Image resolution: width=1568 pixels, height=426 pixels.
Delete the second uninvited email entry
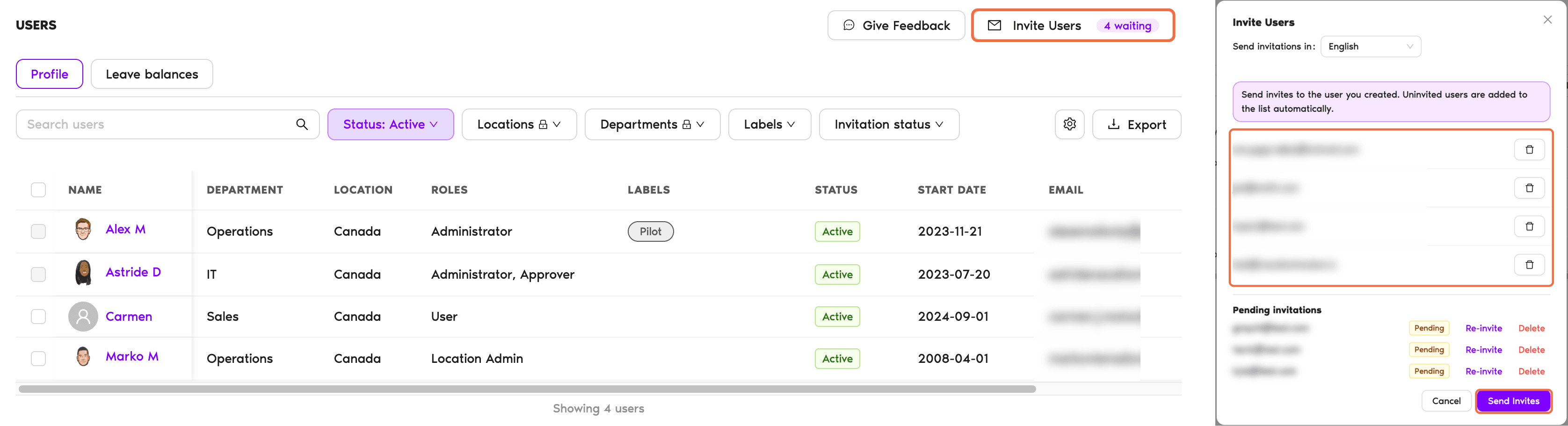[x=1529, y=188]
